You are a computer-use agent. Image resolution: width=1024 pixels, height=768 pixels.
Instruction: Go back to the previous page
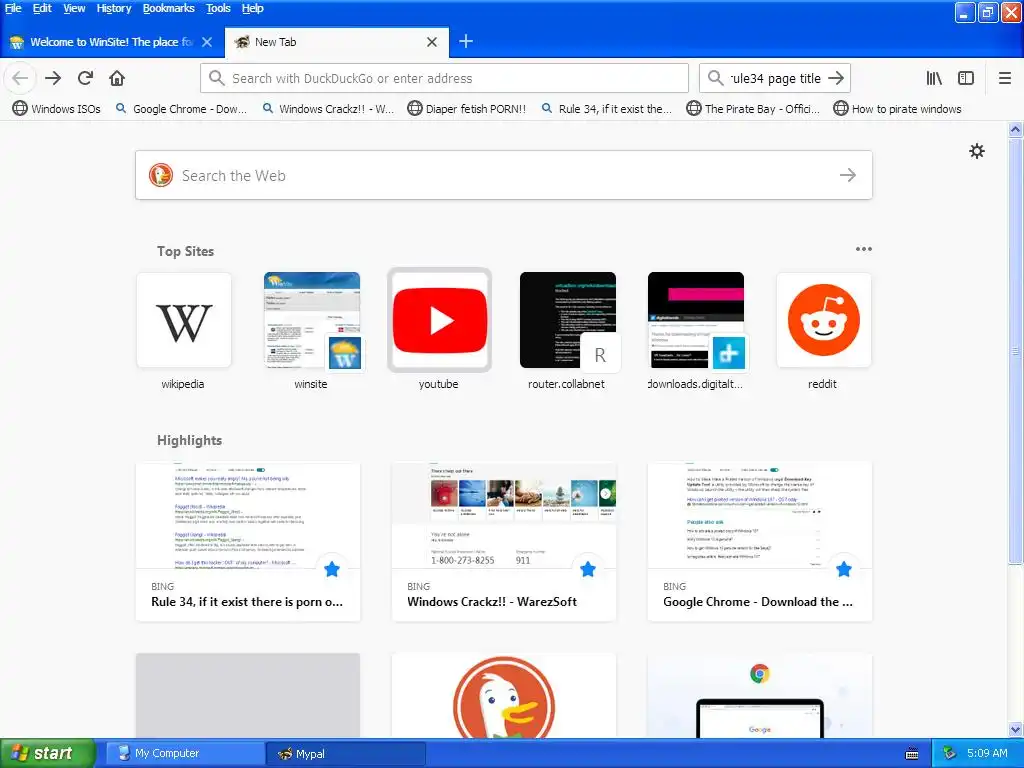(20, 78)
